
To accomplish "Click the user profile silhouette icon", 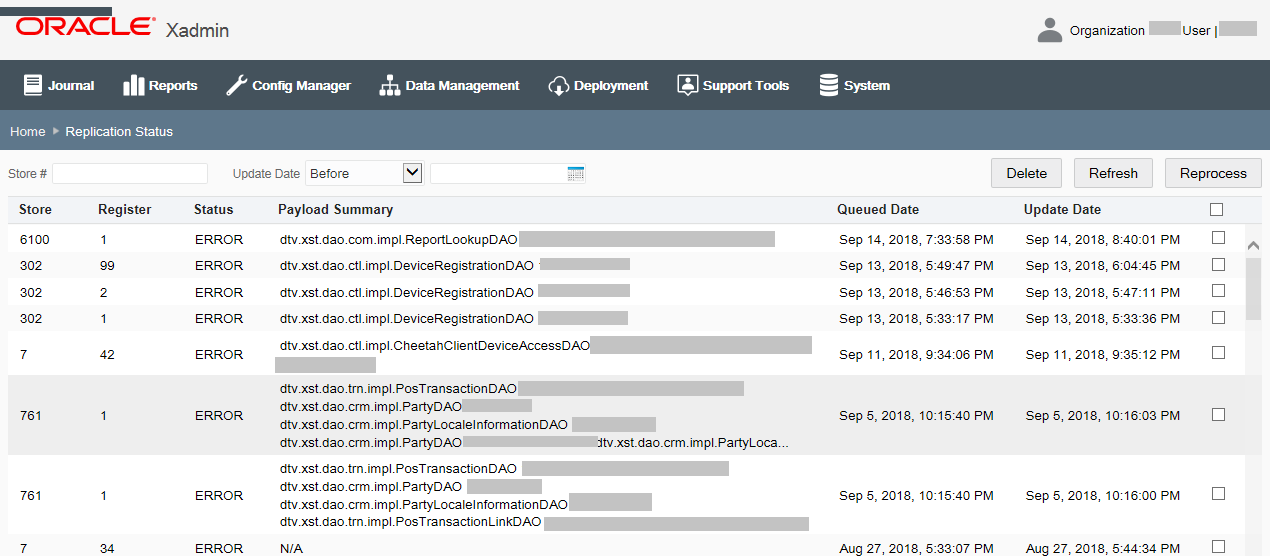I will [1050, 30].
